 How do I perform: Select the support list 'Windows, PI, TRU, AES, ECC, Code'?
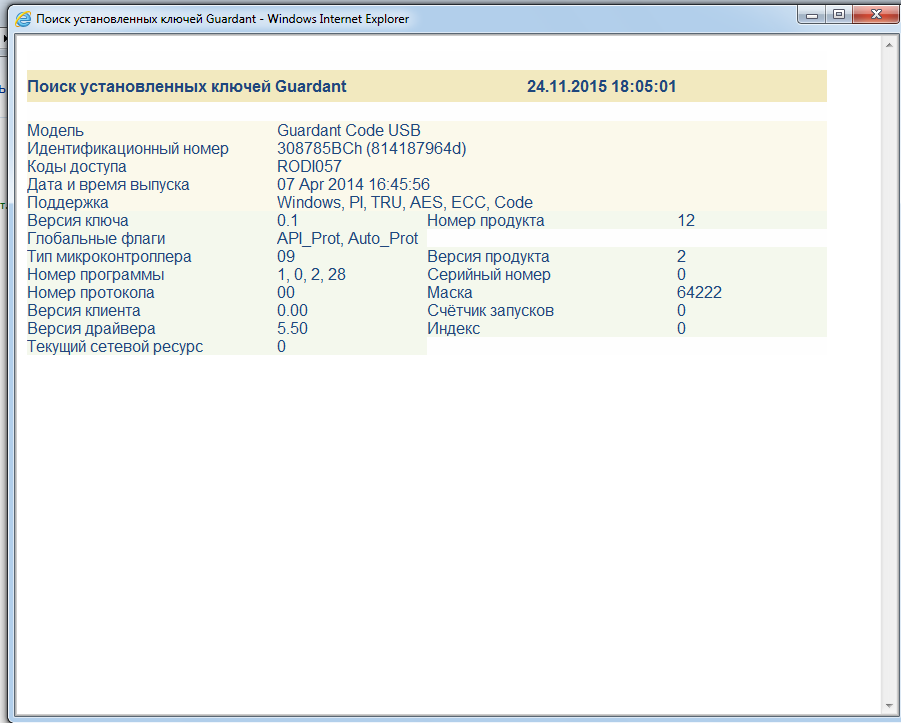pos(405,203)
